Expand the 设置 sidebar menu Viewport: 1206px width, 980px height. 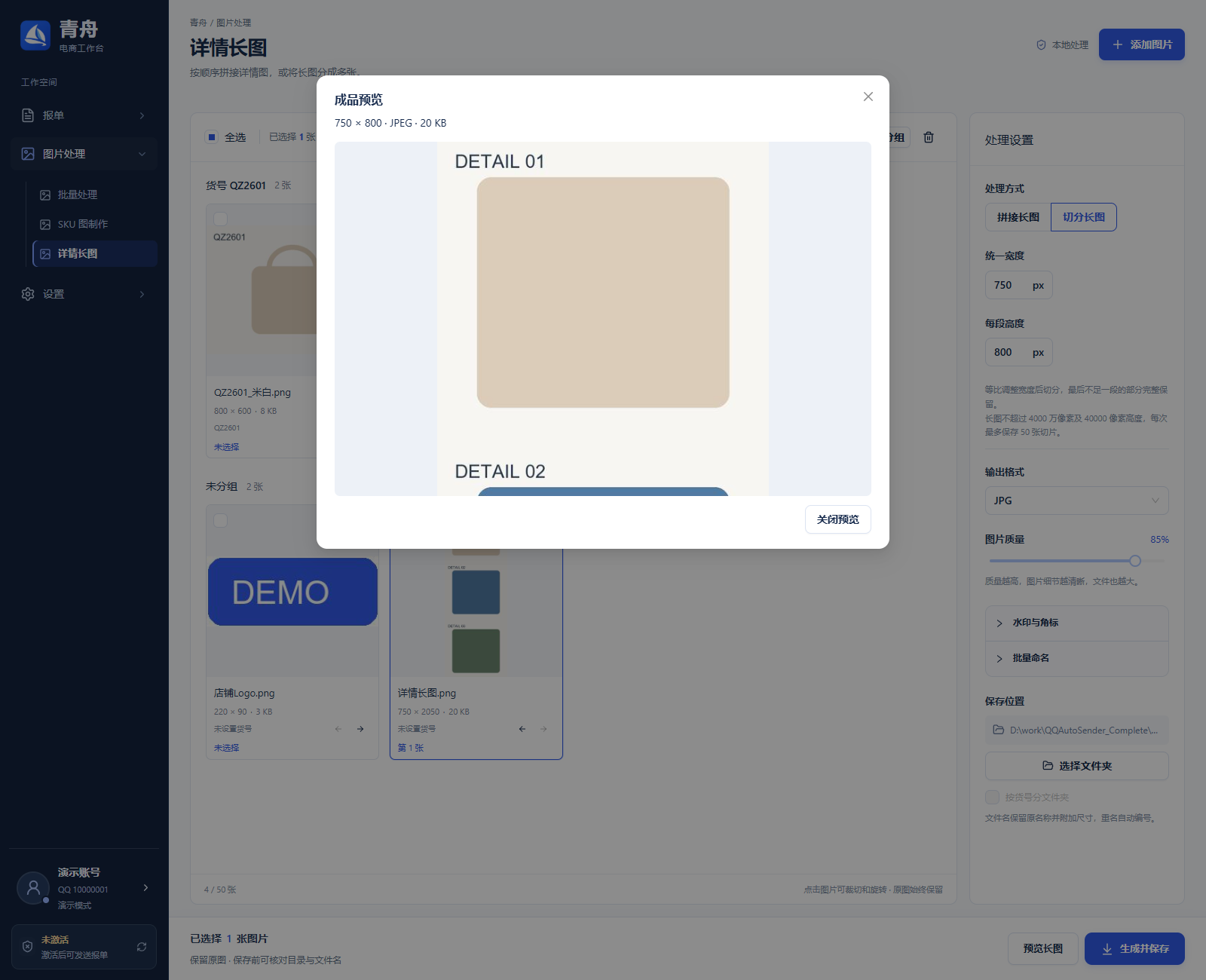[84, 294]
